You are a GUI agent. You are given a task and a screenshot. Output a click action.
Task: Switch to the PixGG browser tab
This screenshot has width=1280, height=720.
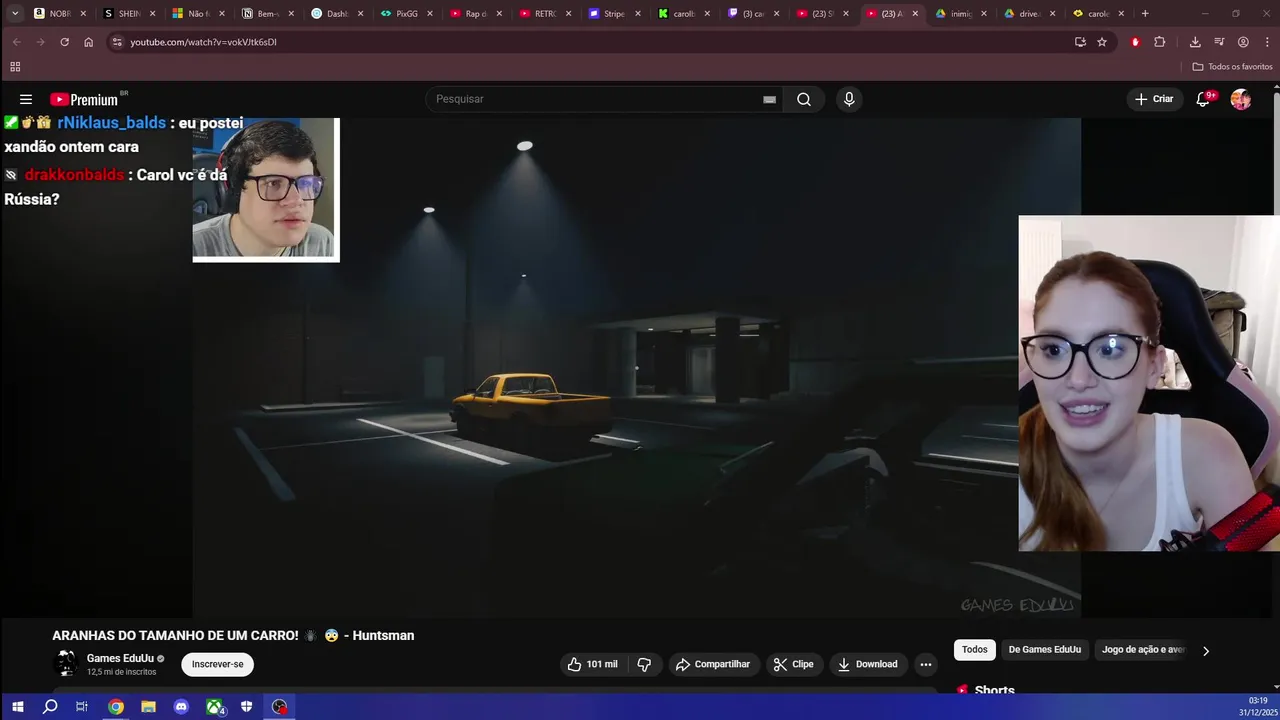[407, 14]
